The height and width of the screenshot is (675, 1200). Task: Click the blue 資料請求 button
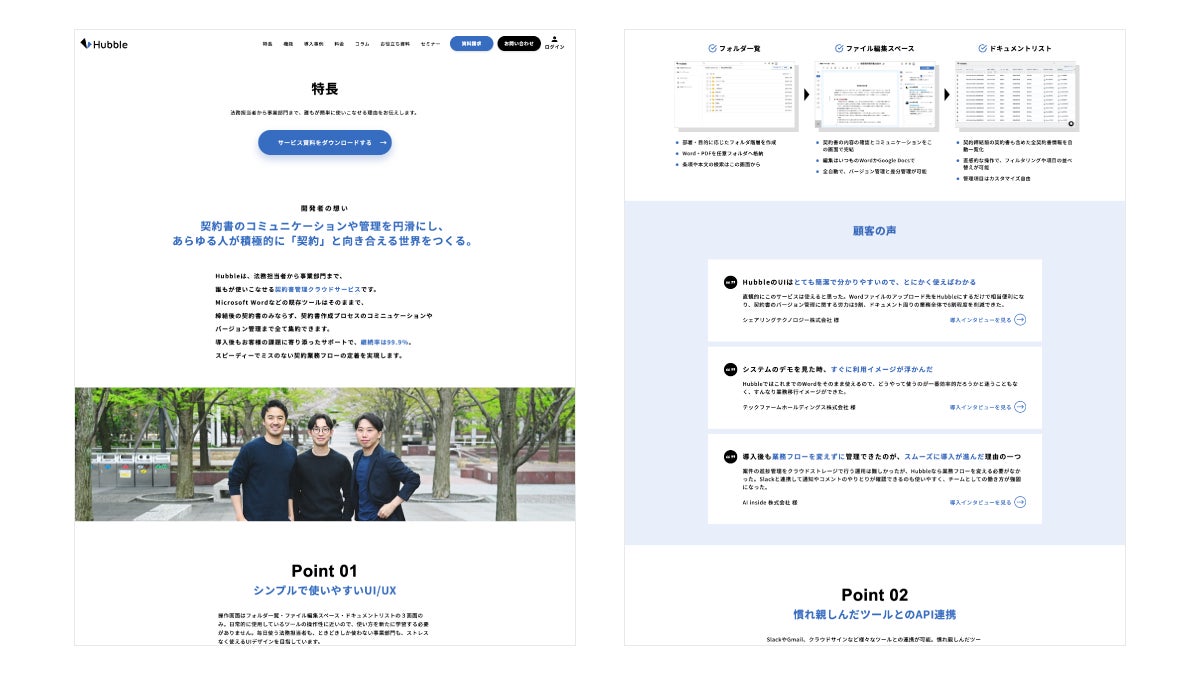tap(471, 44)
